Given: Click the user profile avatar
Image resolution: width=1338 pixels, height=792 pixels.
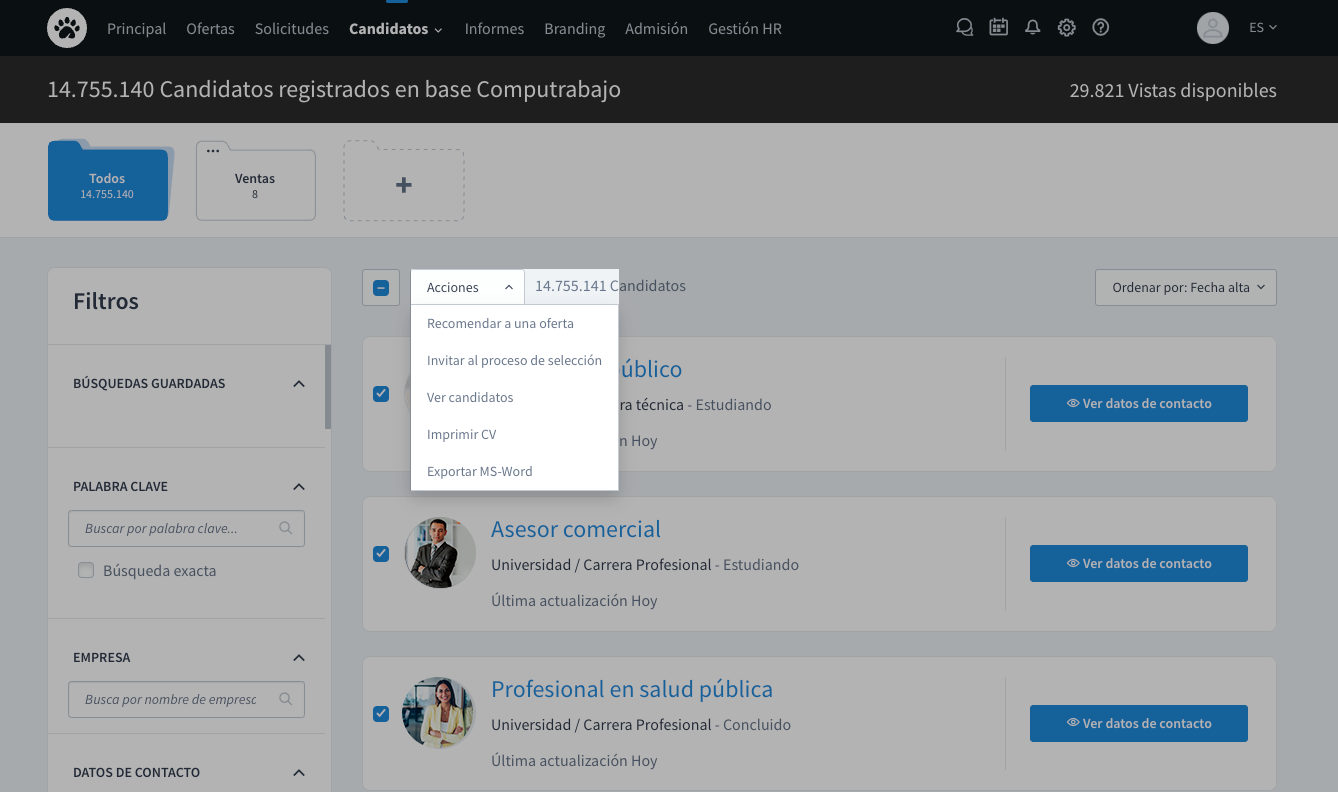Looking at the screenshot, I should click(x=1212, y=28).
